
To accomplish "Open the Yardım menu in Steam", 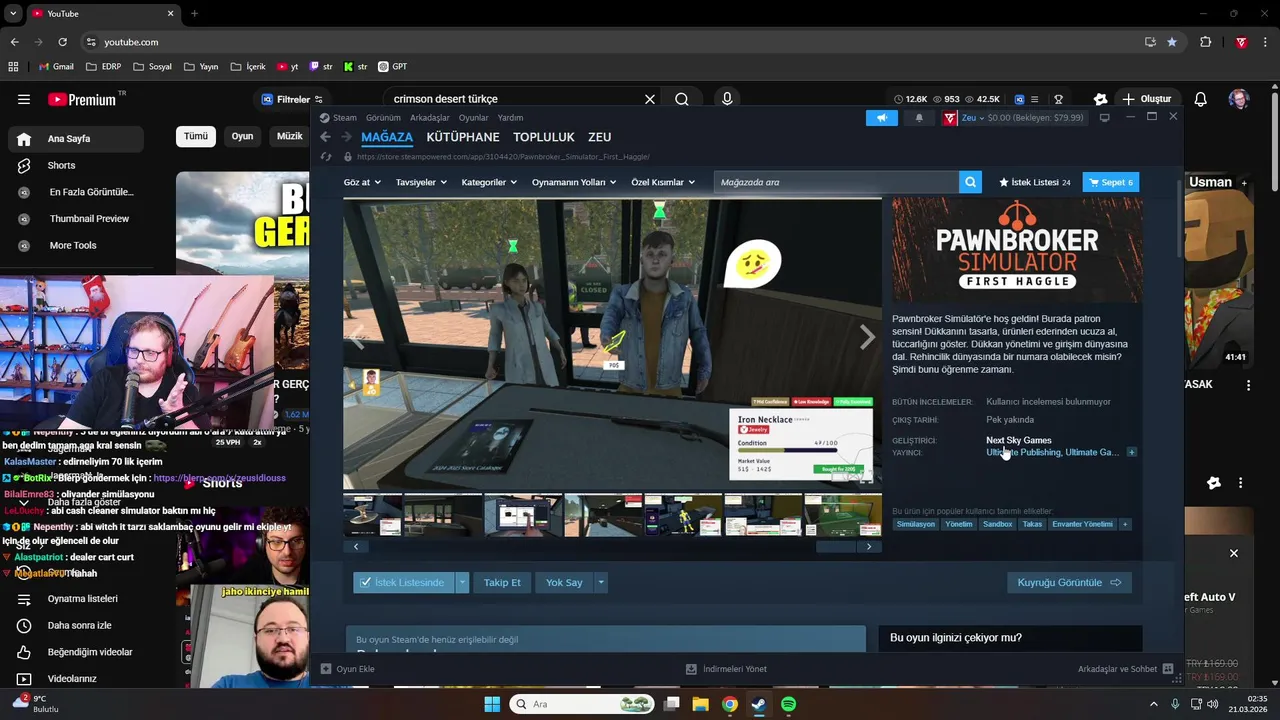I will (511, 118).
